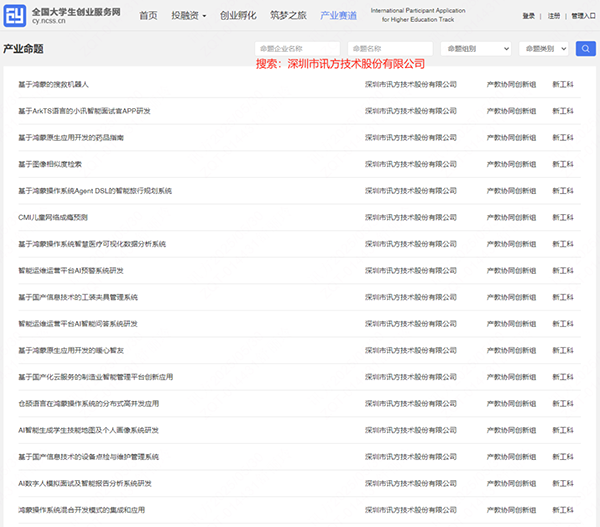The height and width of the screenshot is (527, 600).
Task: Open the CMI儿童网络成瘾预测 topic
Action: pyautogui.click(x=53, y=217)
